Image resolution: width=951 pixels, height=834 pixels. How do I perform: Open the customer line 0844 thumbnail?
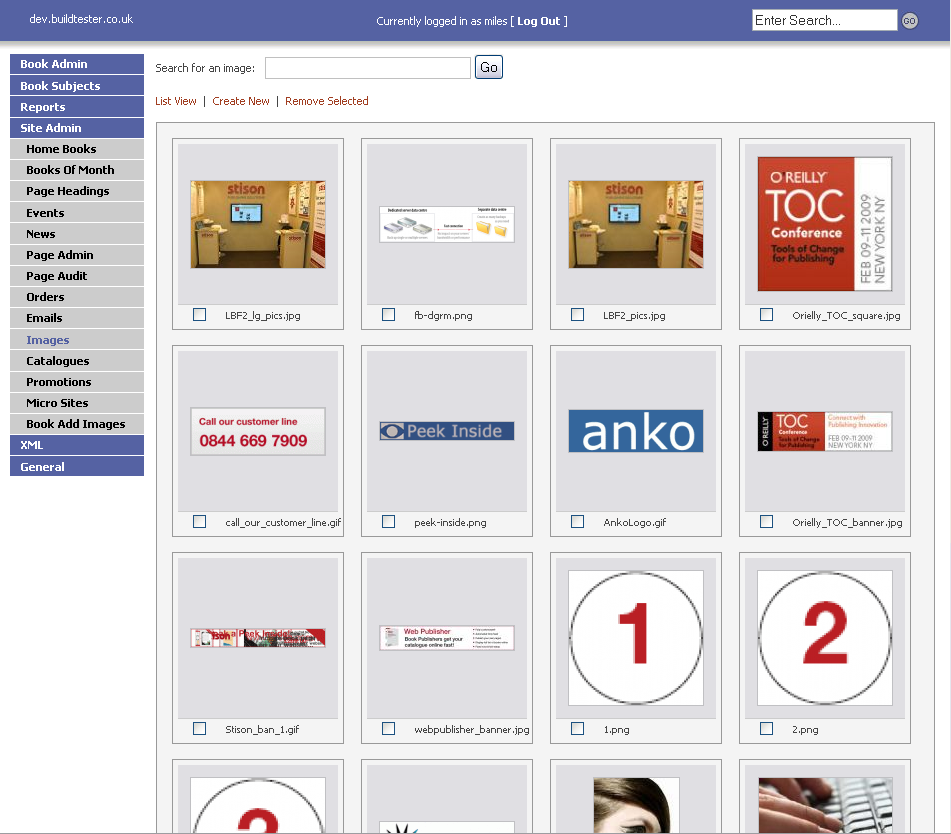[258, 431]
